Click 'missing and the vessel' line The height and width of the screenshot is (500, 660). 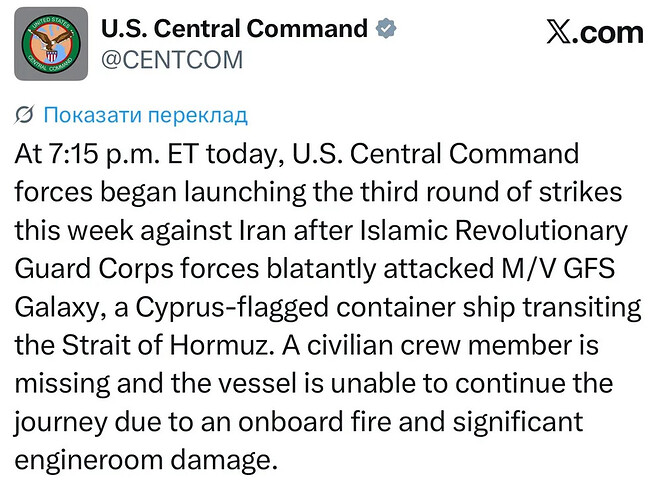(x=156, y=384)
